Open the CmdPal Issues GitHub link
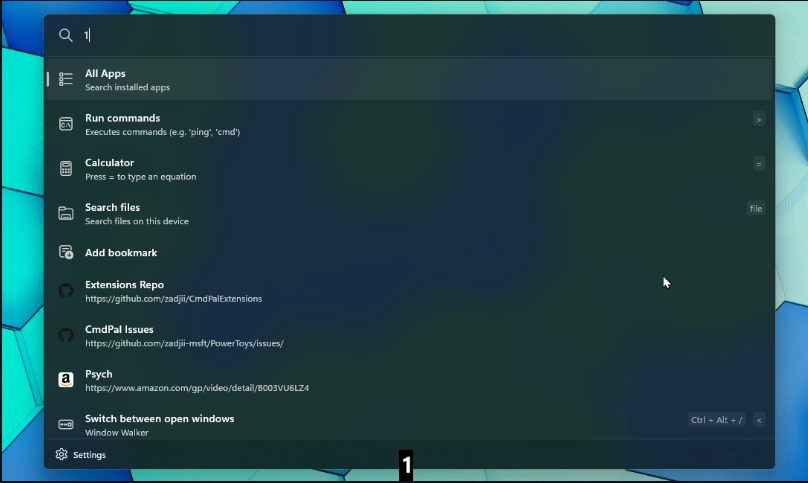The height and width of the screenshot is (483, 808). [x=410, y=336]
